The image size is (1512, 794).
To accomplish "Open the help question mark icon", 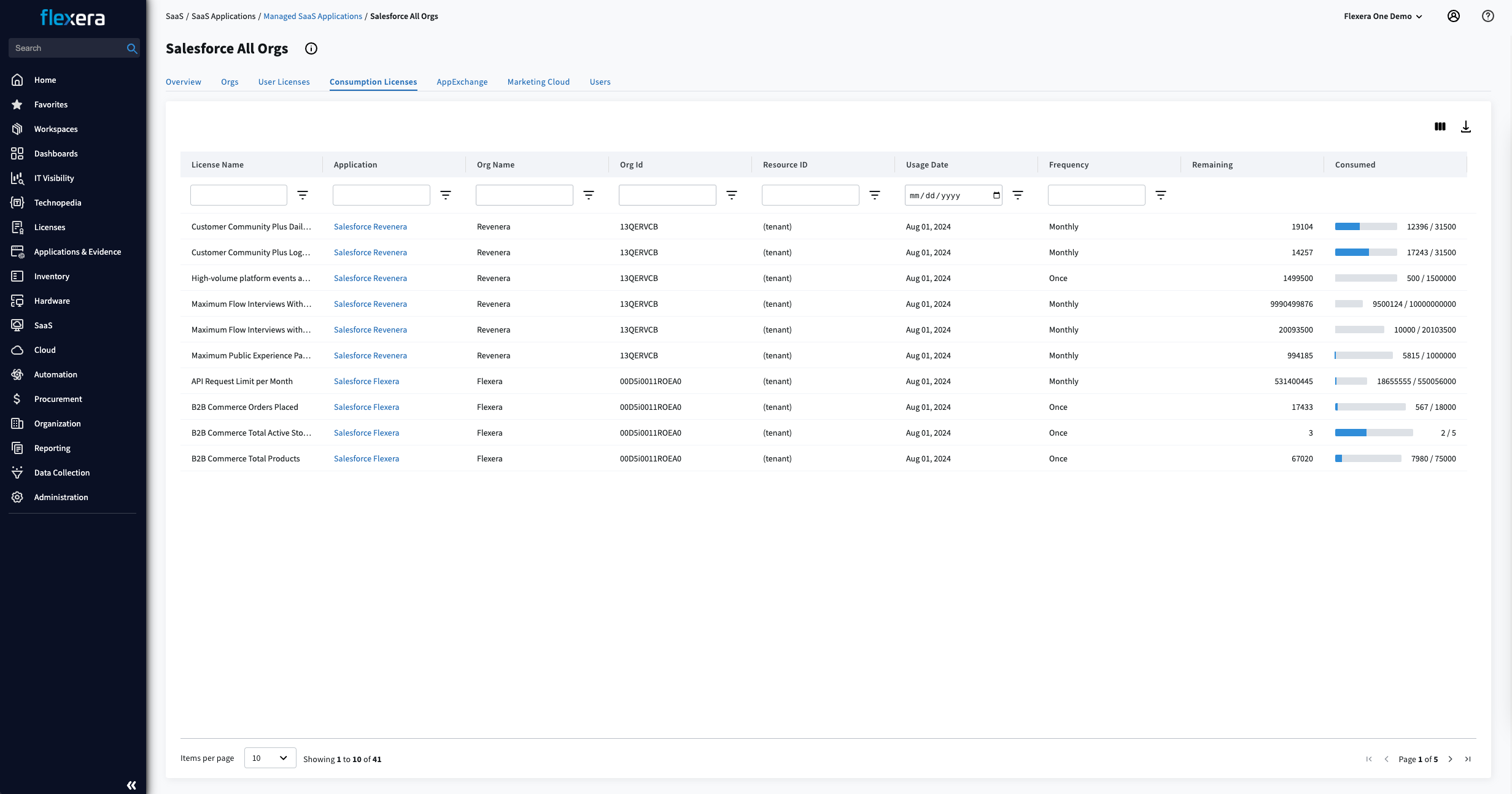I will click(x=1487, y=16).
